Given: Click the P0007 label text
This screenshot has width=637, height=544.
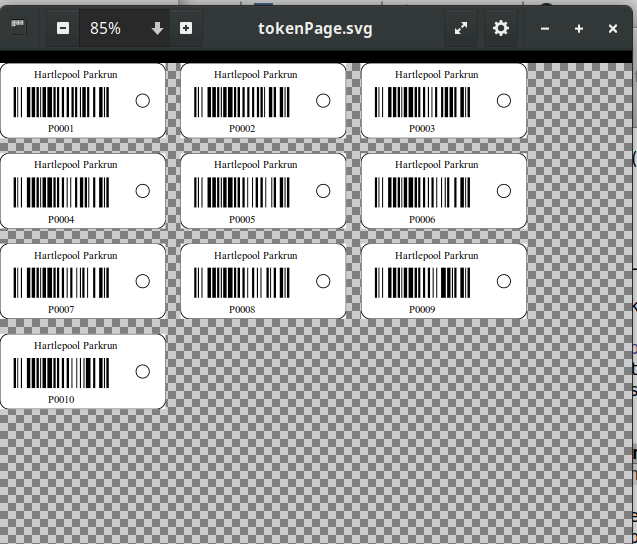Looking at the screenshot, I should [61, 310].
